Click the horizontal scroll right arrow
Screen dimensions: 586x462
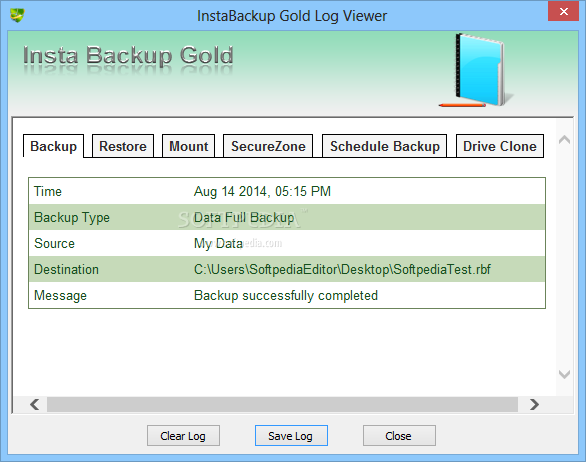click(x=534, y=404)
